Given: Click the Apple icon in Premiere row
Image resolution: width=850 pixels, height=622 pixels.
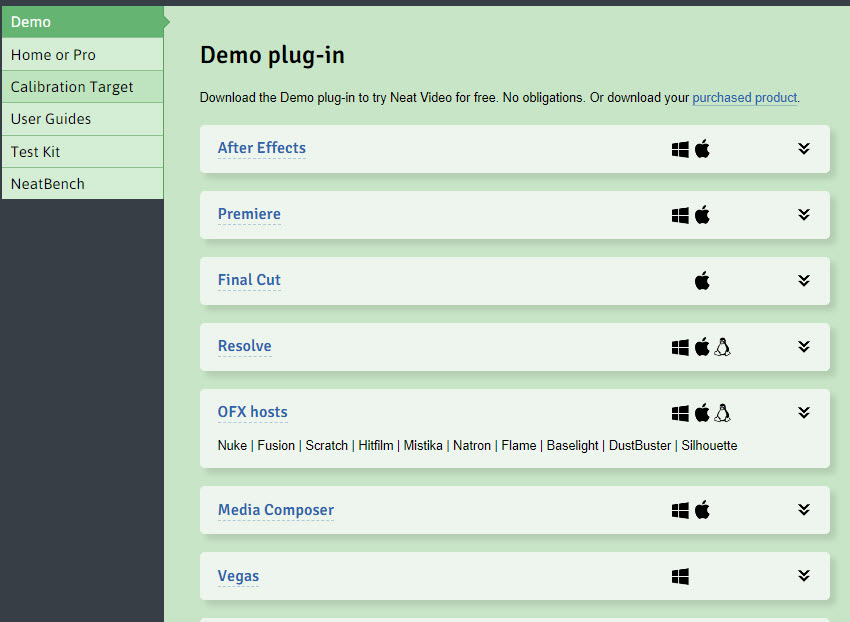Looking at the screenshot, I should 702,215.
